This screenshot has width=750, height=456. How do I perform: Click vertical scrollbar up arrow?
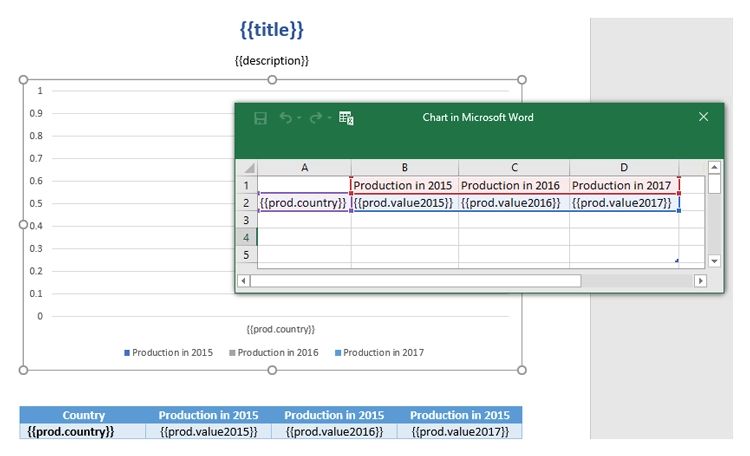(714, 167)
